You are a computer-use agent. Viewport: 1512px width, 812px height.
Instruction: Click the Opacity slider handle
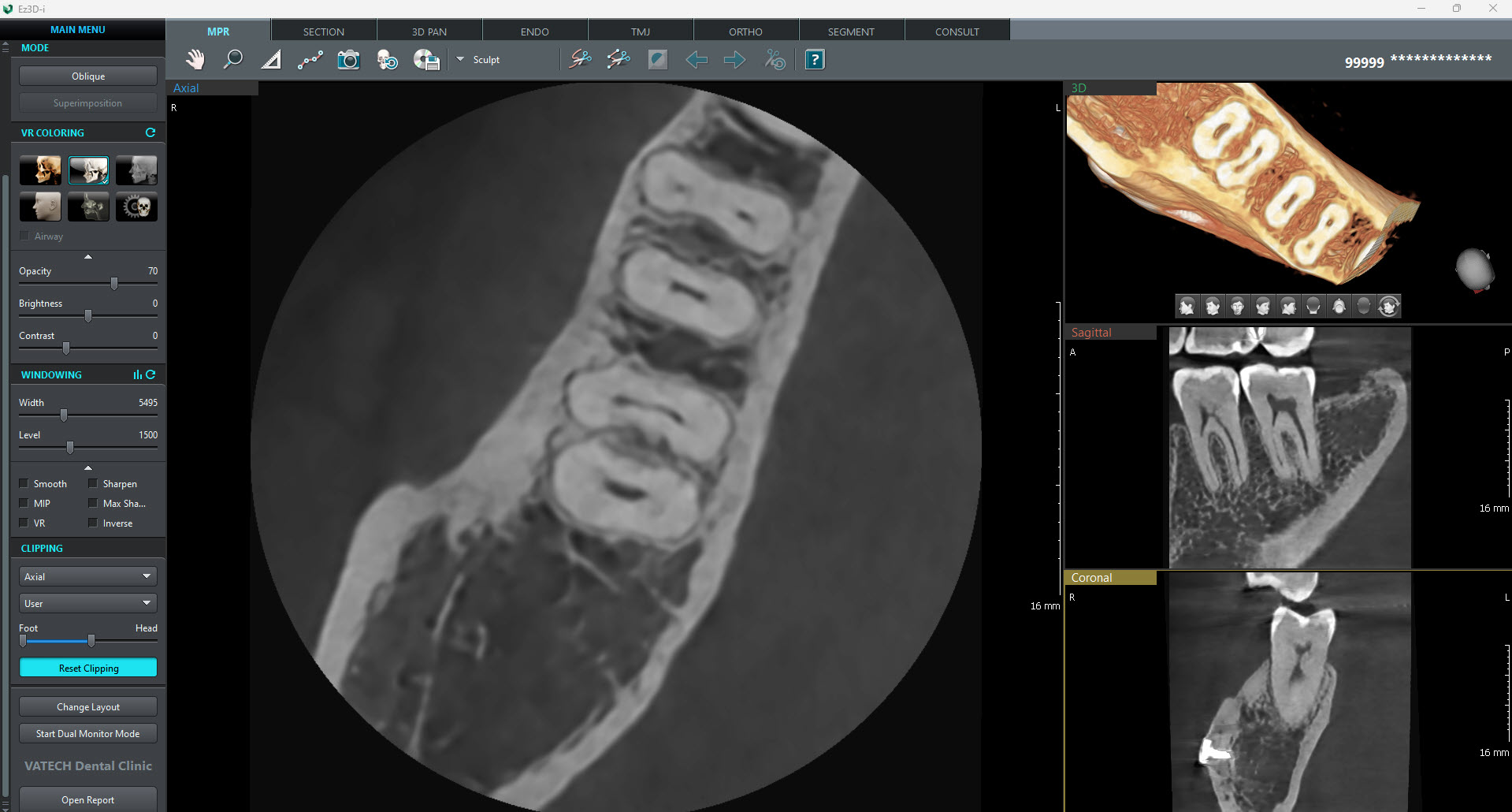114,283
